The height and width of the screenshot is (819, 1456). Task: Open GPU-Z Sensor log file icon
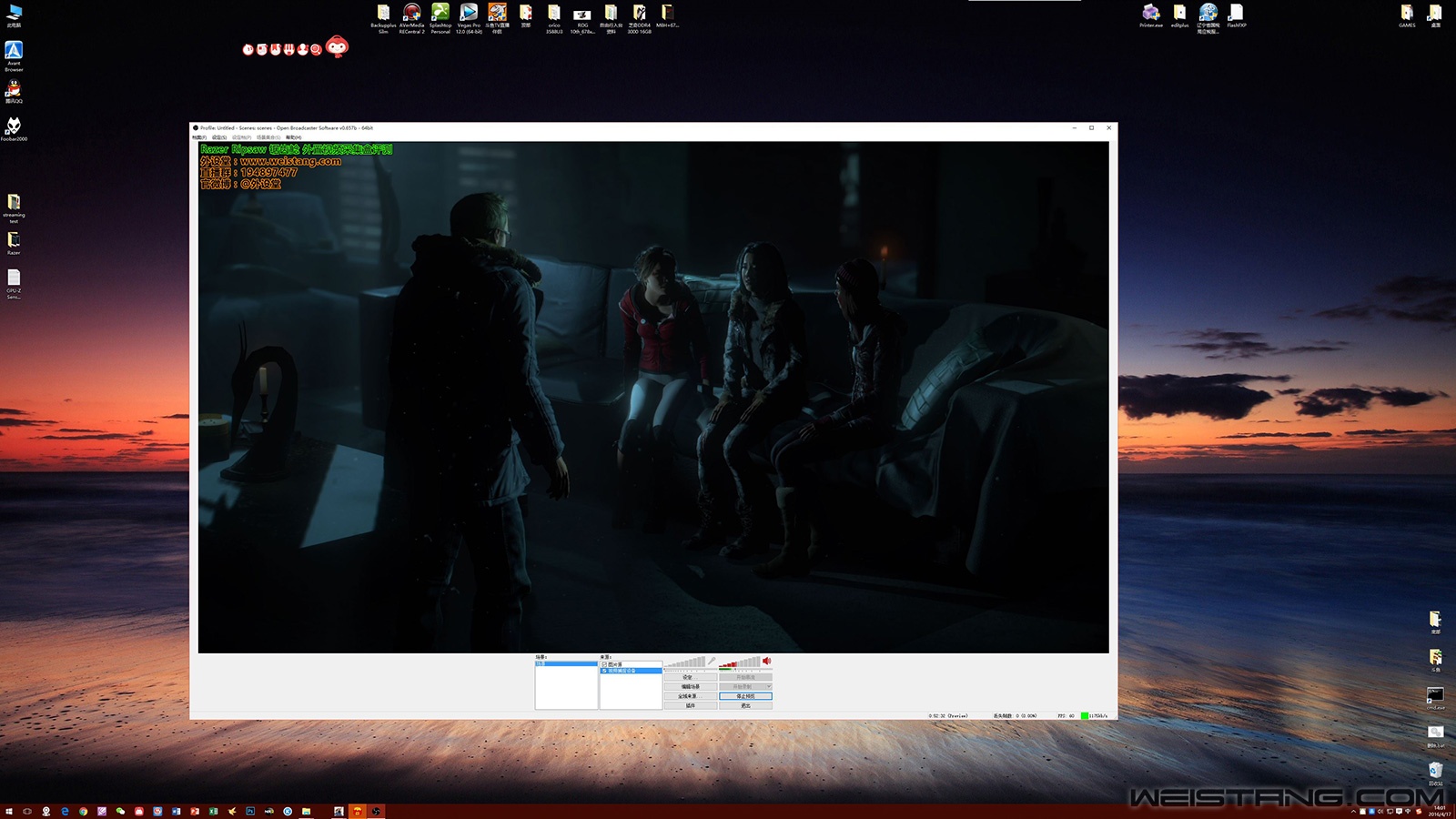[x=14, y=283]
